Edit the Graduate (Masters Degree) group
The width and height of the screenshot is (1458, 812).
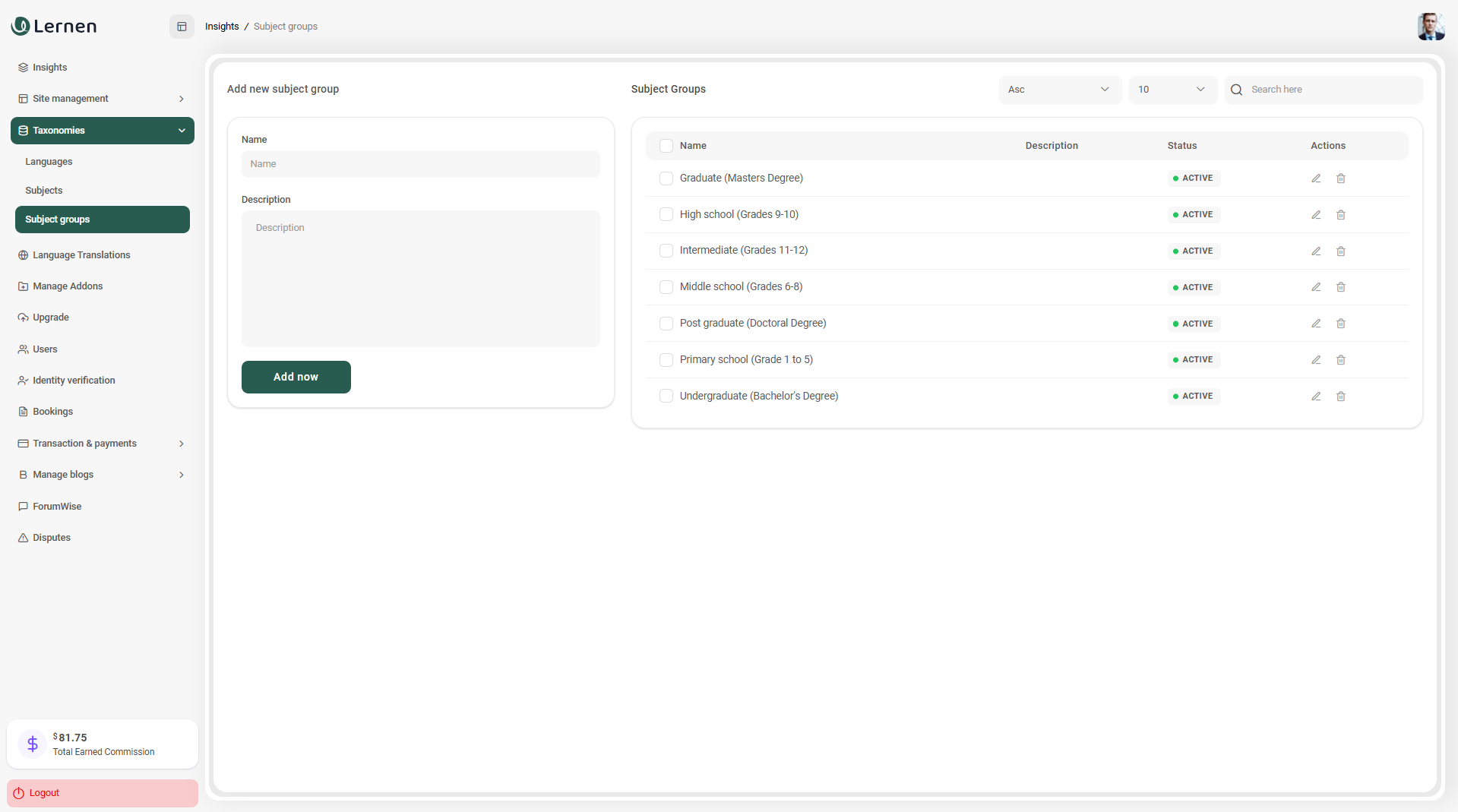(1316, 179)
